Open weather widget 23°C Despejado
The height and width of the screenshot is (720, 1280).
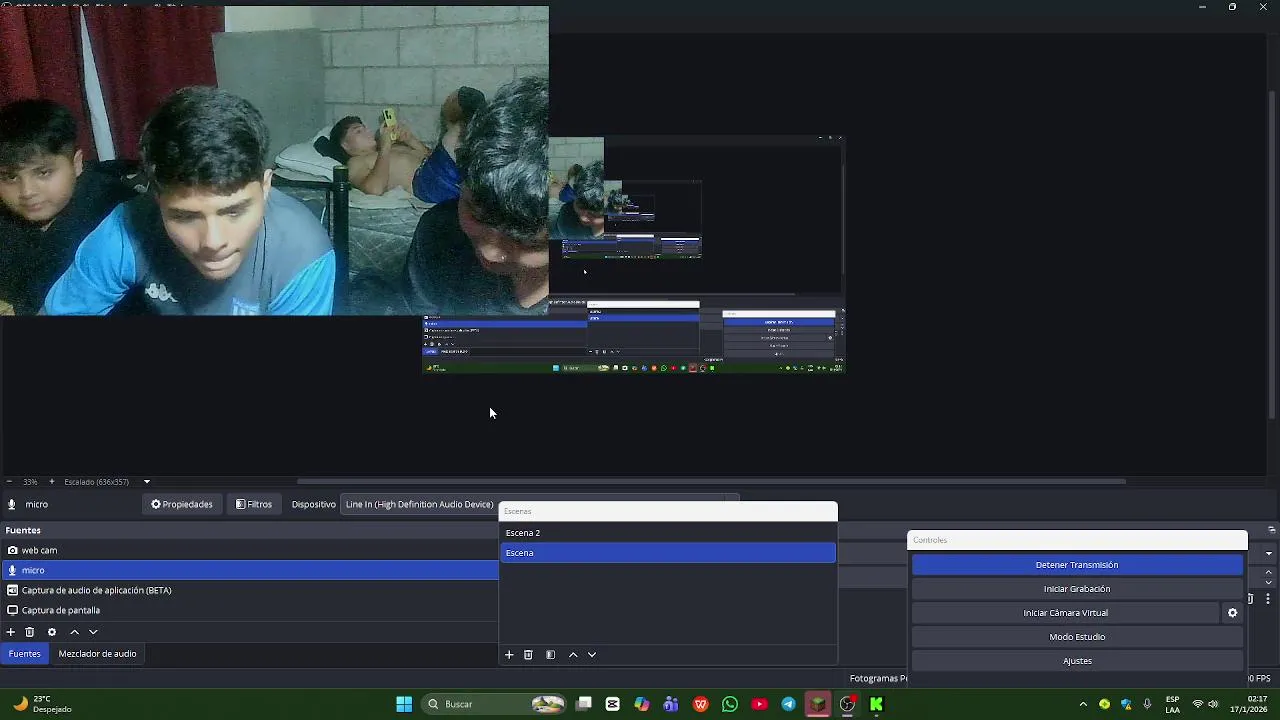pos(42,704)
